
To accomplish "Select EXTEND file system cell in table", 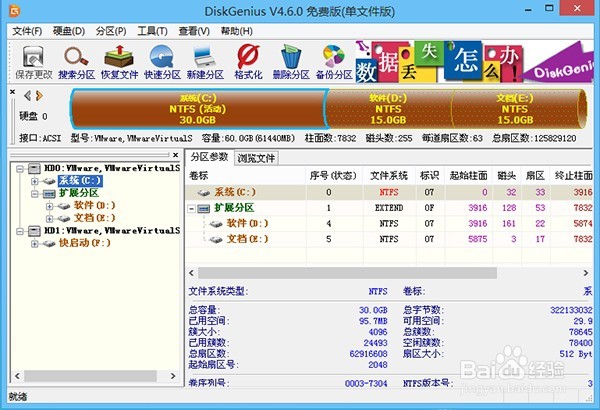I will pyautogui.click(x=389, y=208).
